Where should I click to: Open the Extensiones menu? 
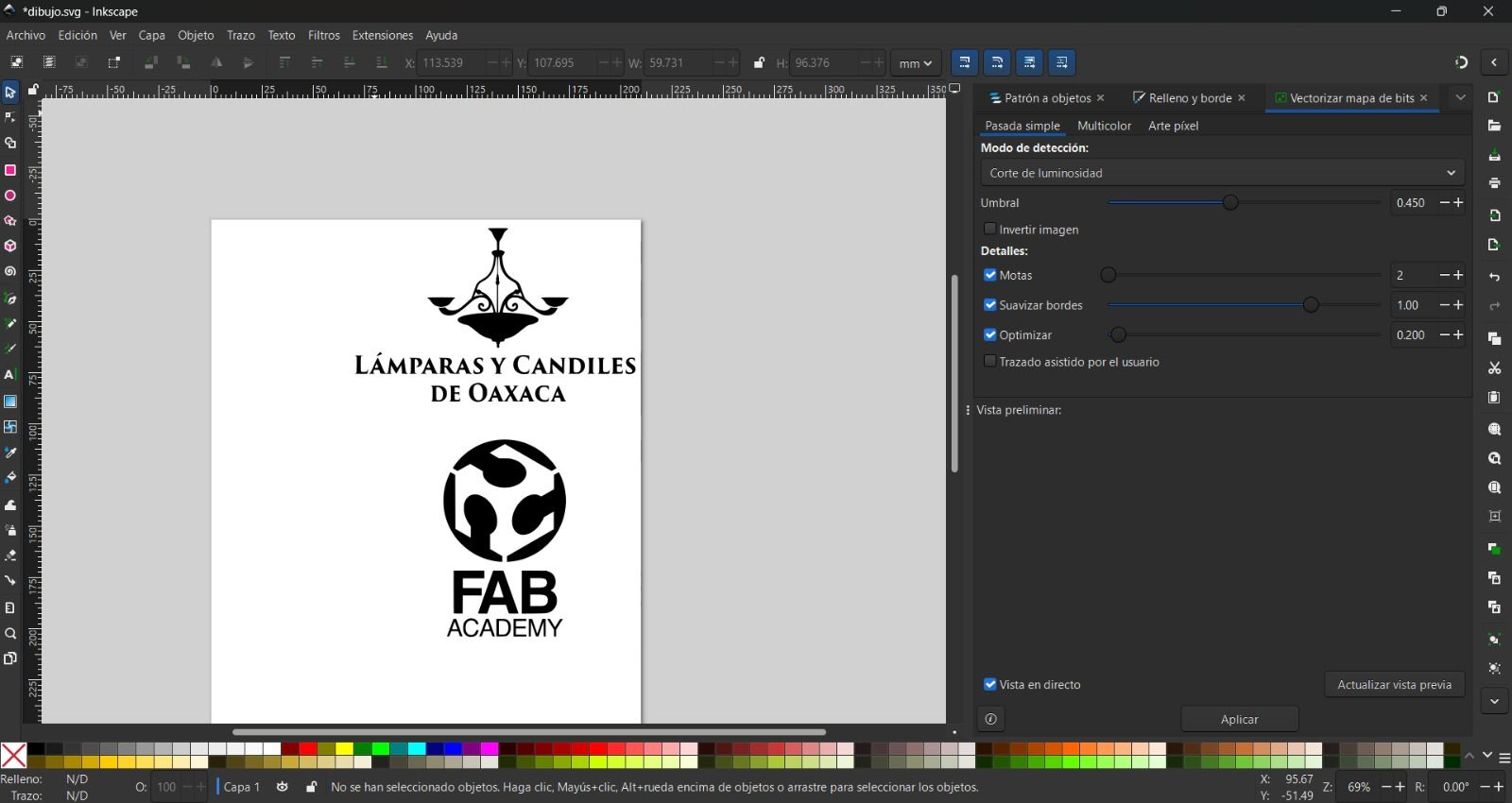pyautogui.click(x=383, y=35)
